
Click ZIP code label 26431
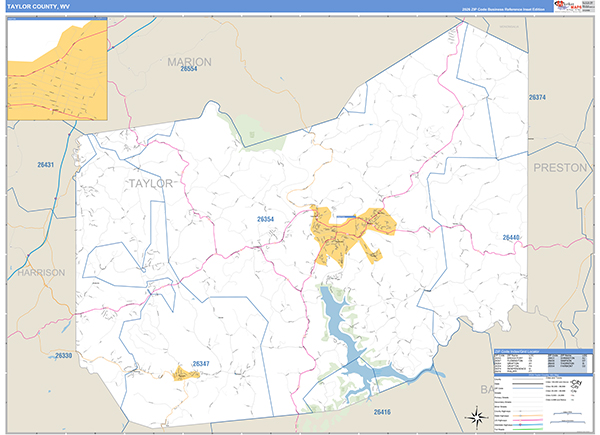point(46,165)
